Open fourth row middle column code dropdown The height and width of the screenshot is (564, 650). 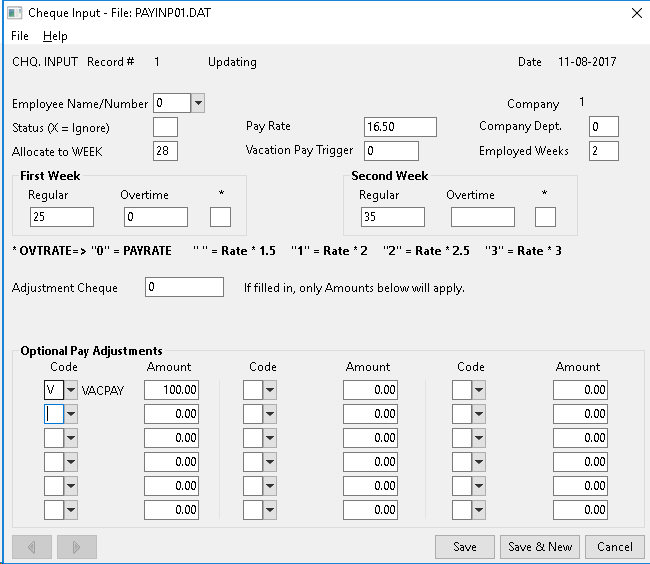point(270,462)
